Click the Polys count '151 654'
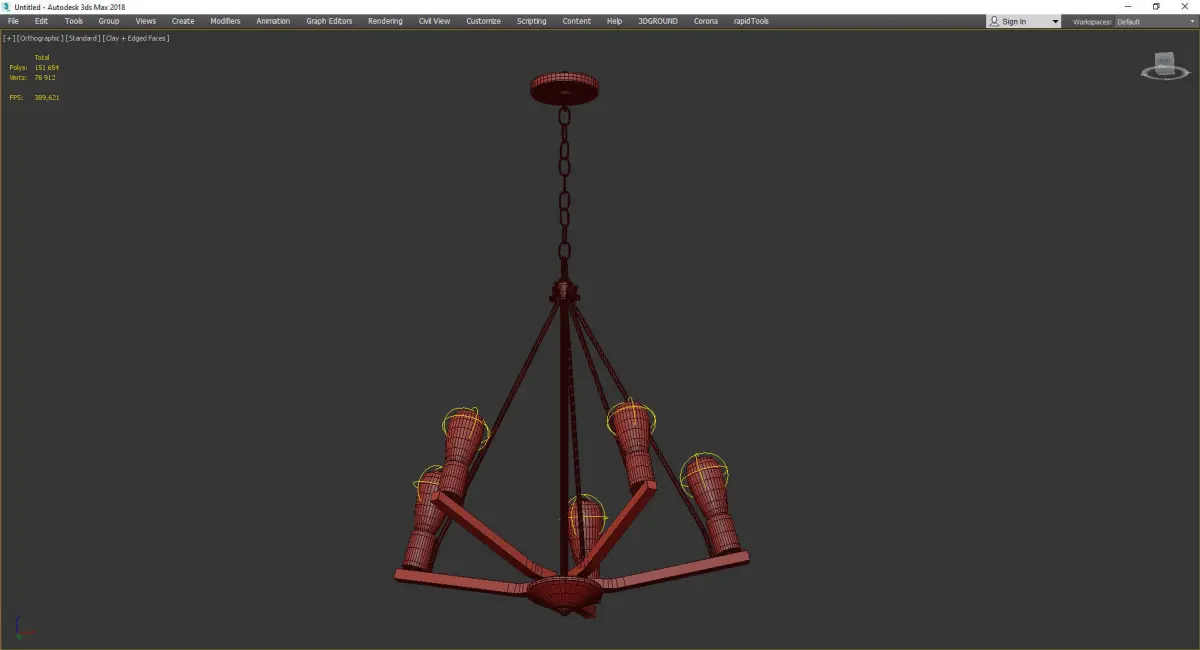The height and width of the screenshot is (650, 1200). (x=47, y=67)
